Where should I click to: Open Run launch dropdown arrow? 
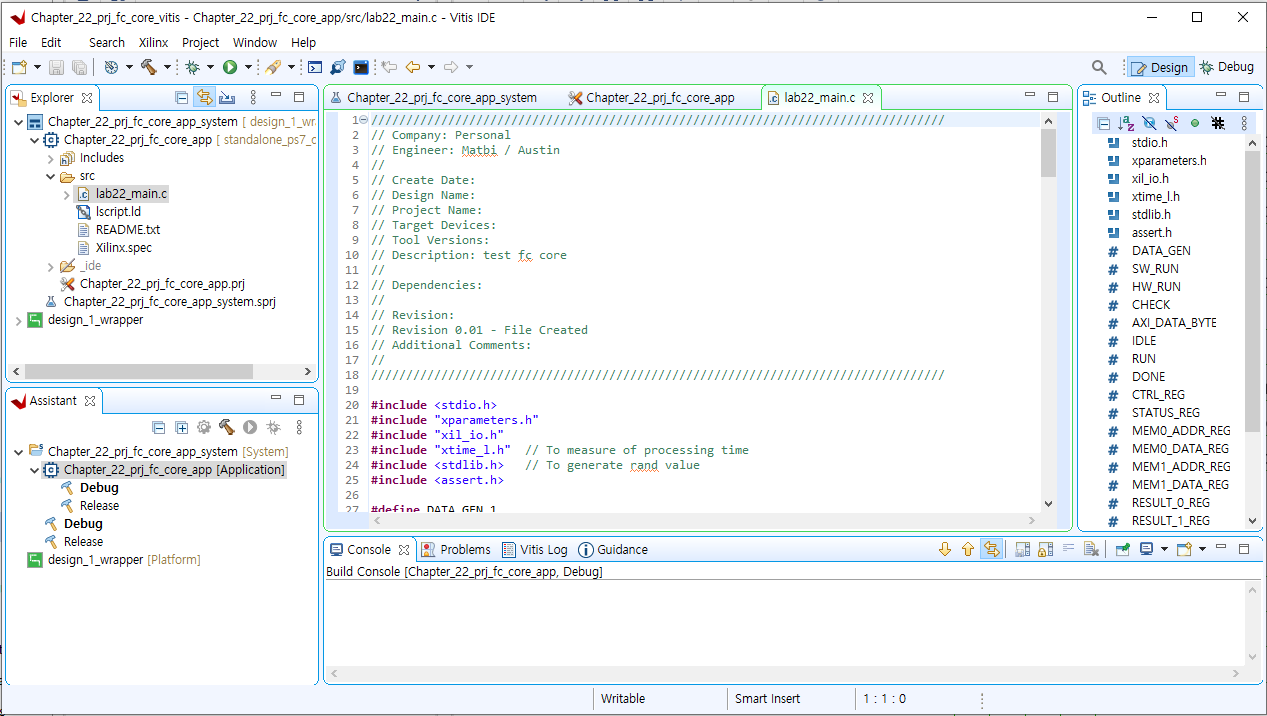coord(248,67)
